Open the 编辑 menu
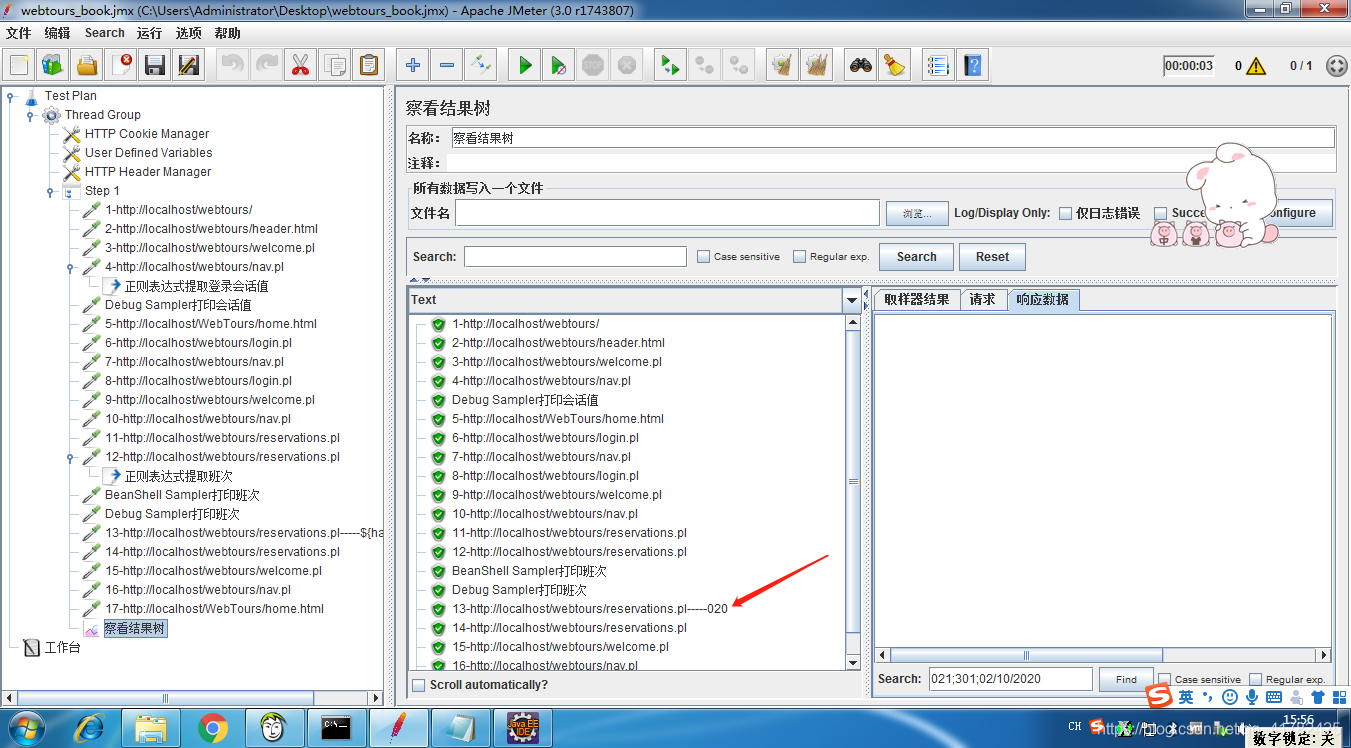The width and height of the screenshot is (1351, 748). click(x=57, y=33)
